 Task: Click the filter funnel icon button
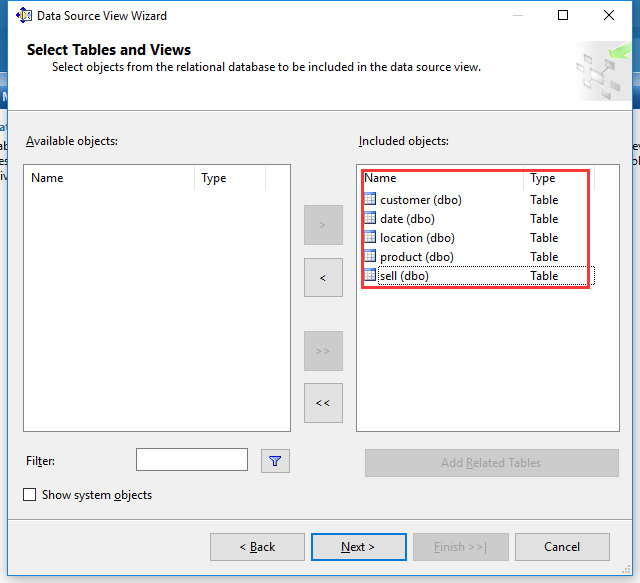(275, 461)
